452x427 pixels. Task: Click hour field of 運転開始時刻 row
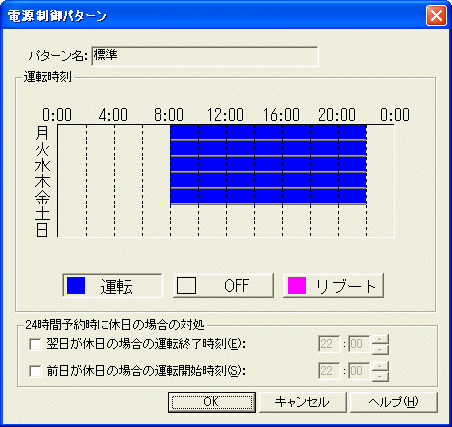coord(329,371)
